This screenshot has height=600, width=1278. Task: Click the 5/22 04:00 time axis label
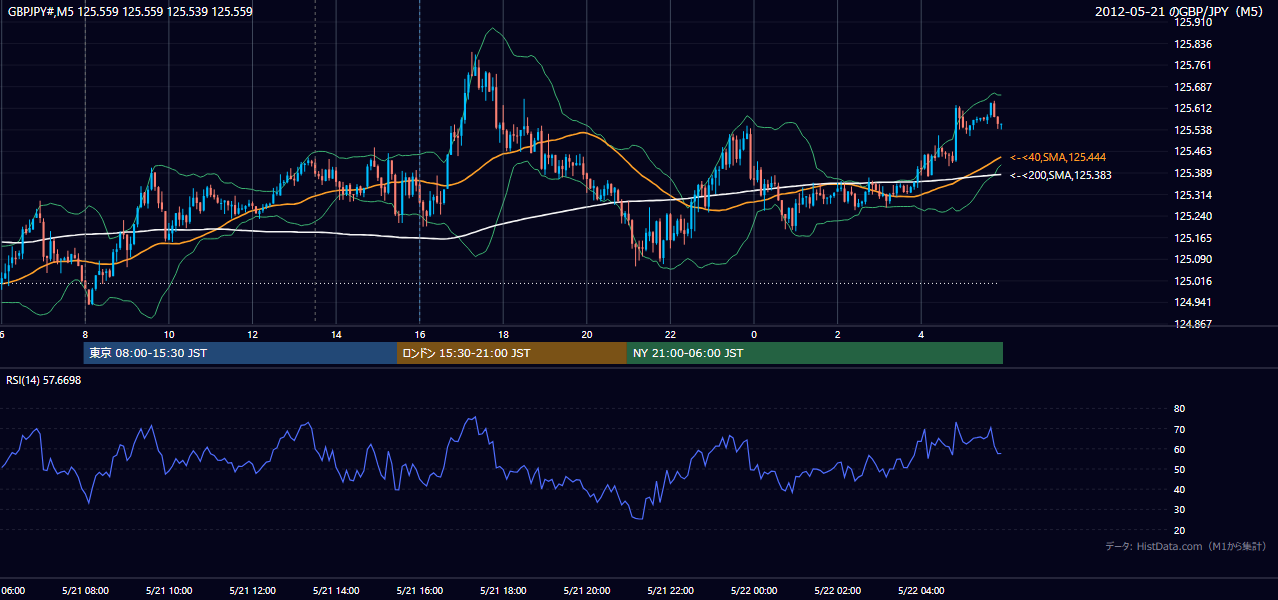pyautogui.click(x=920, y=590)
